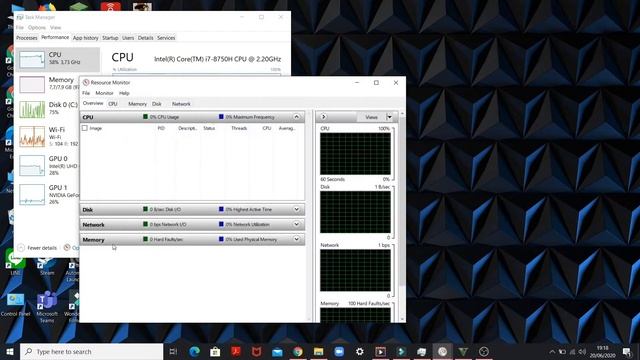Select GPU 0 in Task Manager sidebar
Viewport: 640px width, 360px height.
click(x=48, y=165)
